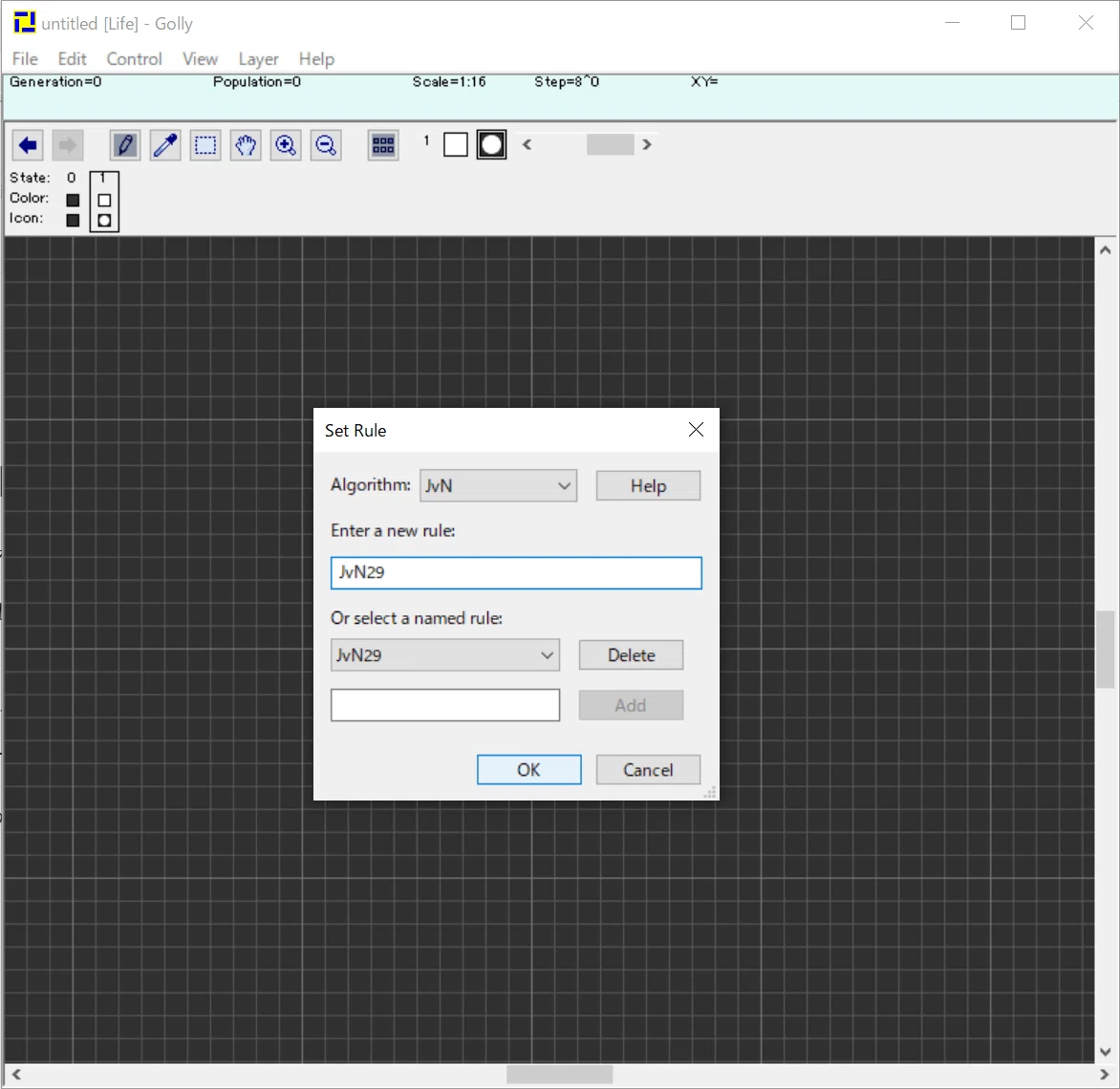This screenshot has width=1120, height=1089.
Task: Click the Delete button for named rule
Action: (x=631, y=654)
